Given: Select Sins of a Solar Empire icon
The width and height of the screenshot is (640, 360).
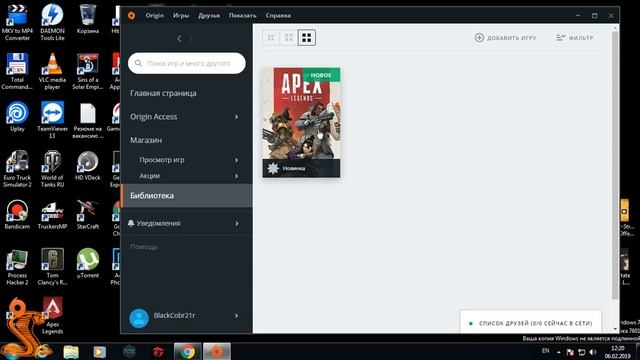Looking at the screenshot, I should click(88, 71).
